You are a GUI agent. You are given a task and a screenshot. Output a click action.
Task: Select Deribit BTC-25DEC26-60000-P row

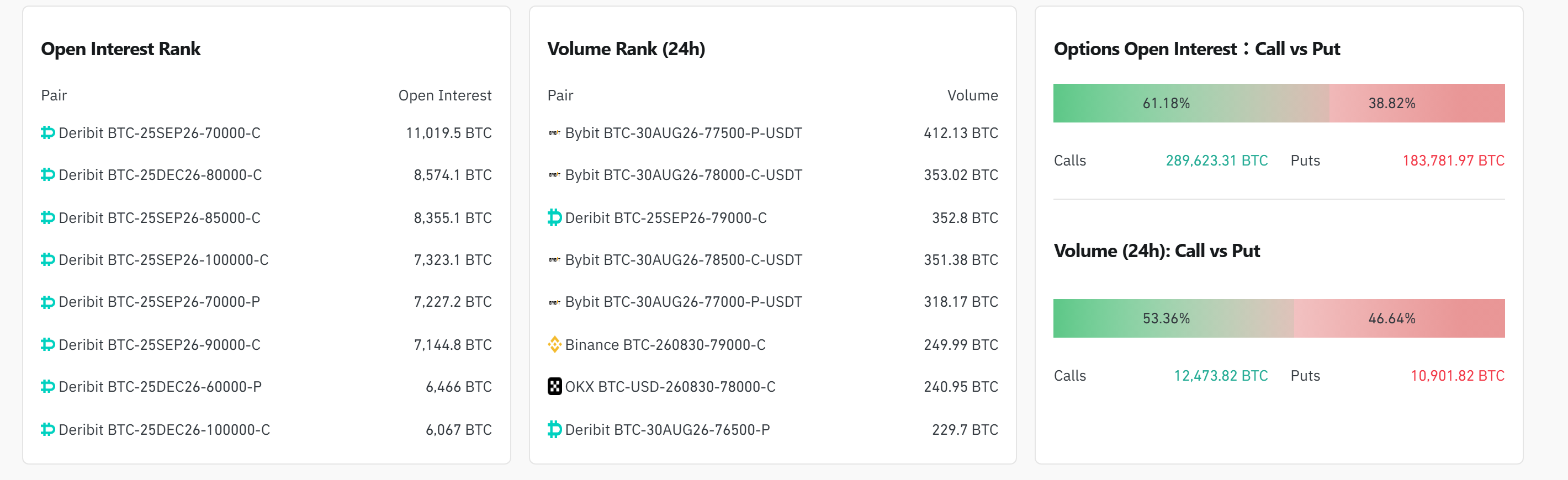[x=266, y=387]
